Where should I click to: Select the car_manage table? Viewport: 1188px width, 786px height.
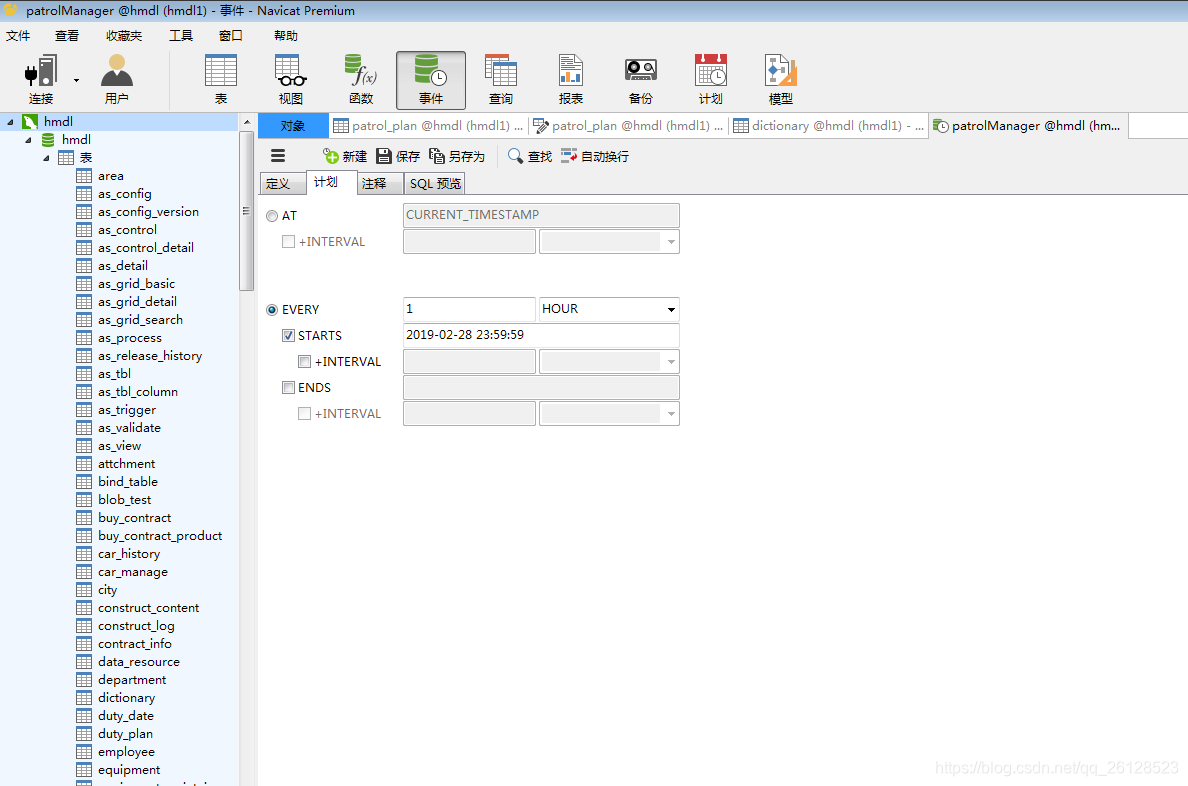133,572
